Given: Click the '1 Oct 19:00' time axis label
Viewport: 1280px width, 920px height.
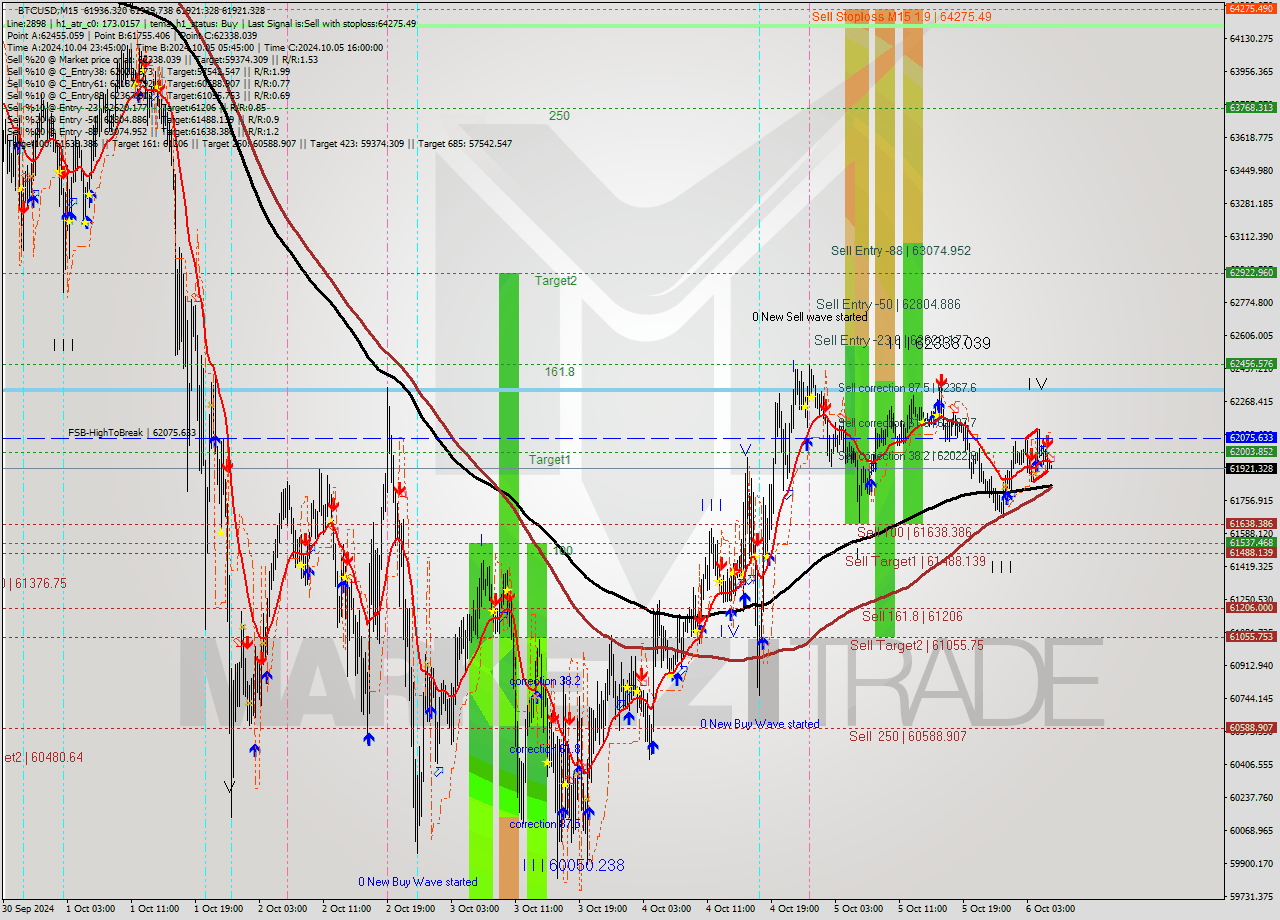Looking at the screenshot, I should click(217, 909).
